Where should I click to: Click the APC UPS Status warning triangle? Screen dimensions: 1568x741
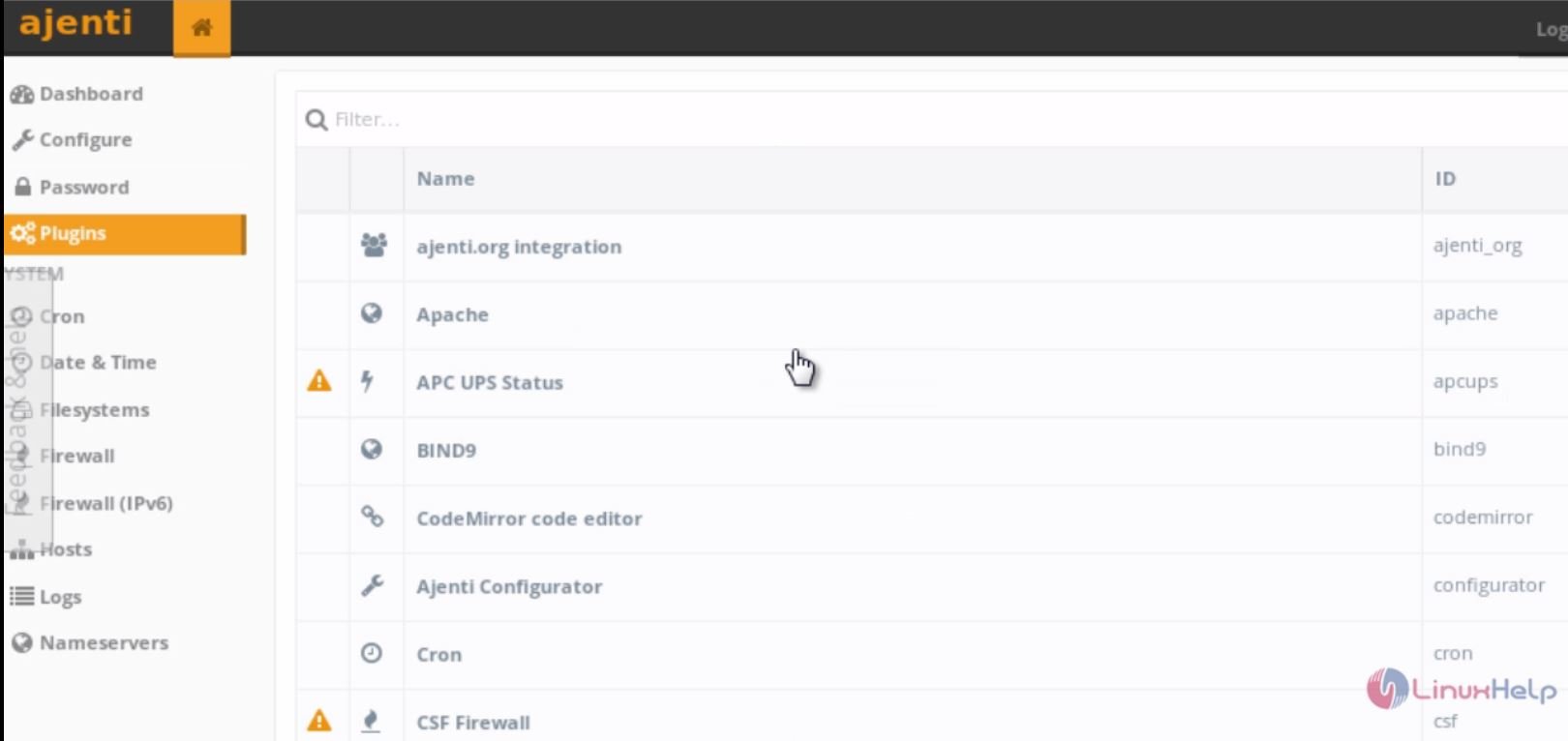coord(319,381)
